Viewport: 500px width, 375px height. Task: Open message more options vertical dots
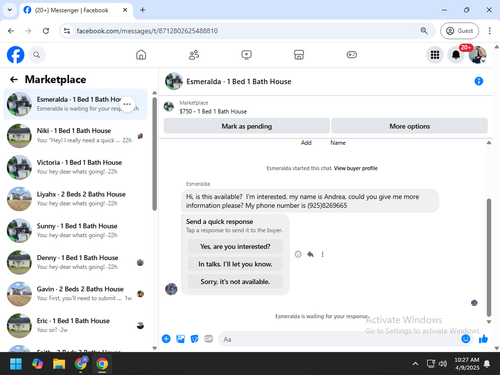(x=322, y=254)
